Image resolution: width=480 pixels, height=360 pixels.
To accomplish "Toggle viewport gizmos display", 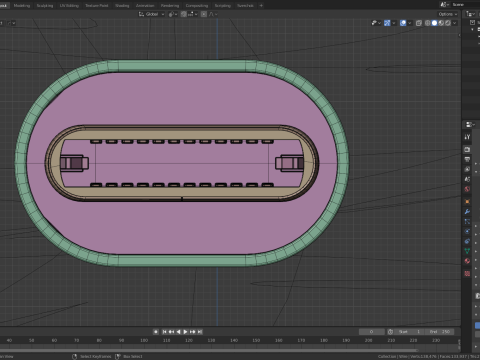I will coord(387,23).
